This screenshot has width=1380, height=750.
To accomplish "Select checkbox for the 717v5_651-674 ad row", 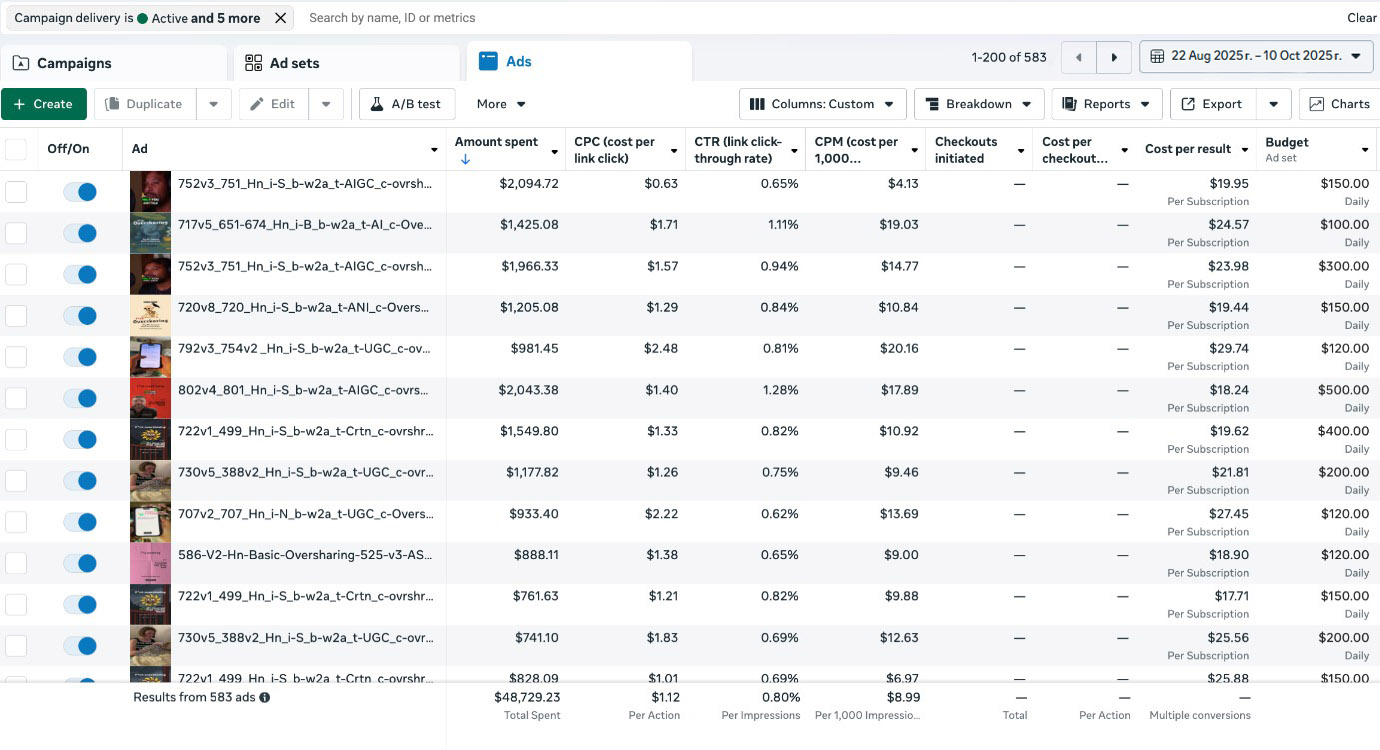I will [x=16, y=233].
